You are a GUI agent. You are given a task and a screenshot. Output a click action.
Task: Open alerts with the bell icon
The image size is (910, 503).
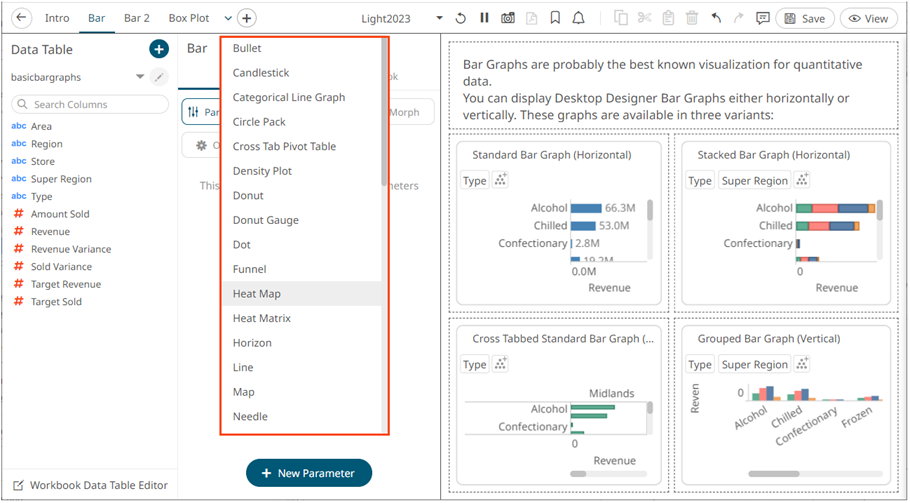[x=579, y=18]
